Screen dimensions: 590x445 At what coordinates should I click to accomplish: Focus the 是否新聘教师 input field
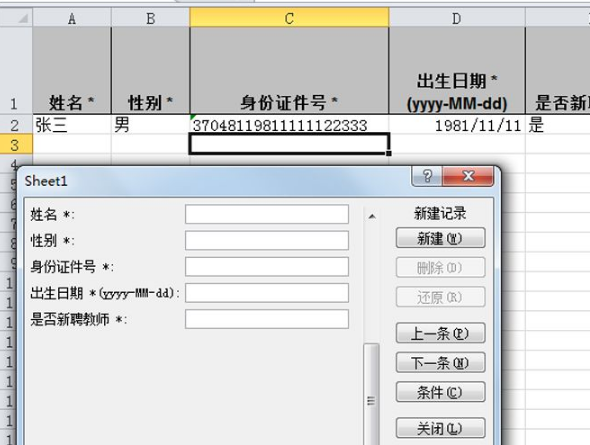[x=267, y=319]
